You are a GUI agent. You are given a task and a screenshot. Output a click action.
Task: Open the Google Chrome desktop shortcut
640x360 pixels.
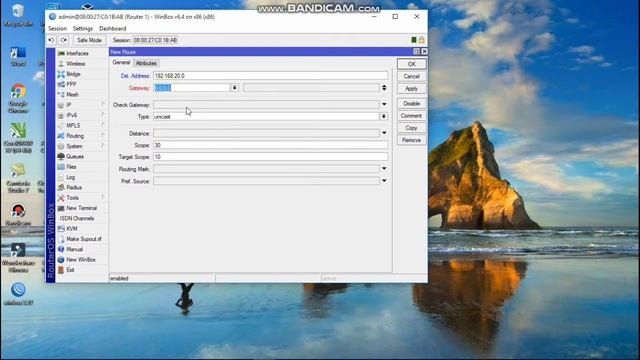tap(18, 98)
